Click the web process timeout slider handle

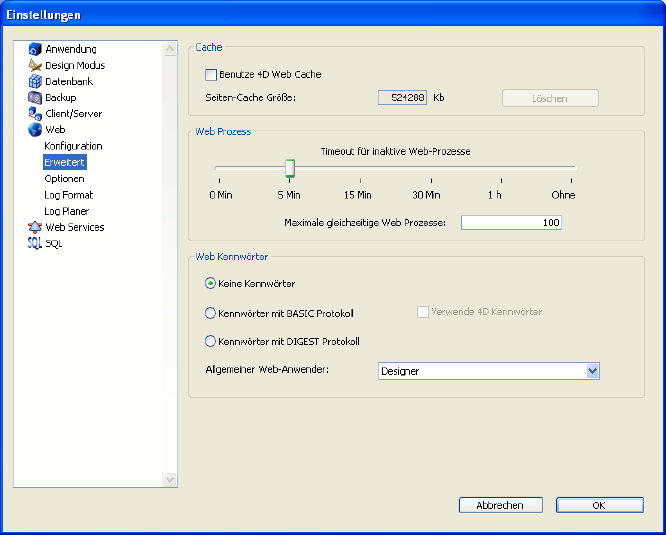(289, 167)
